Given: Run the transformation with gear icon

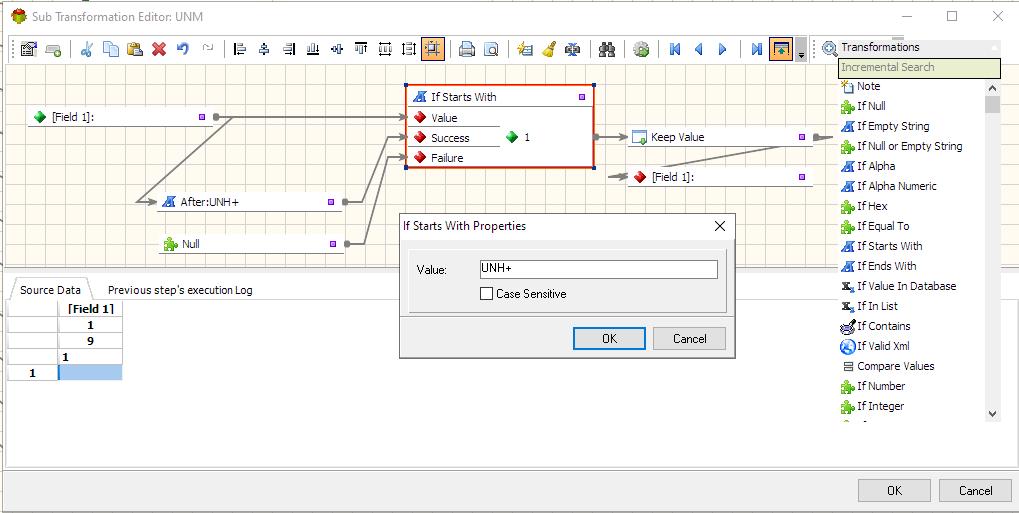Looking at the screenshot, I should click(x=641, y=49).
